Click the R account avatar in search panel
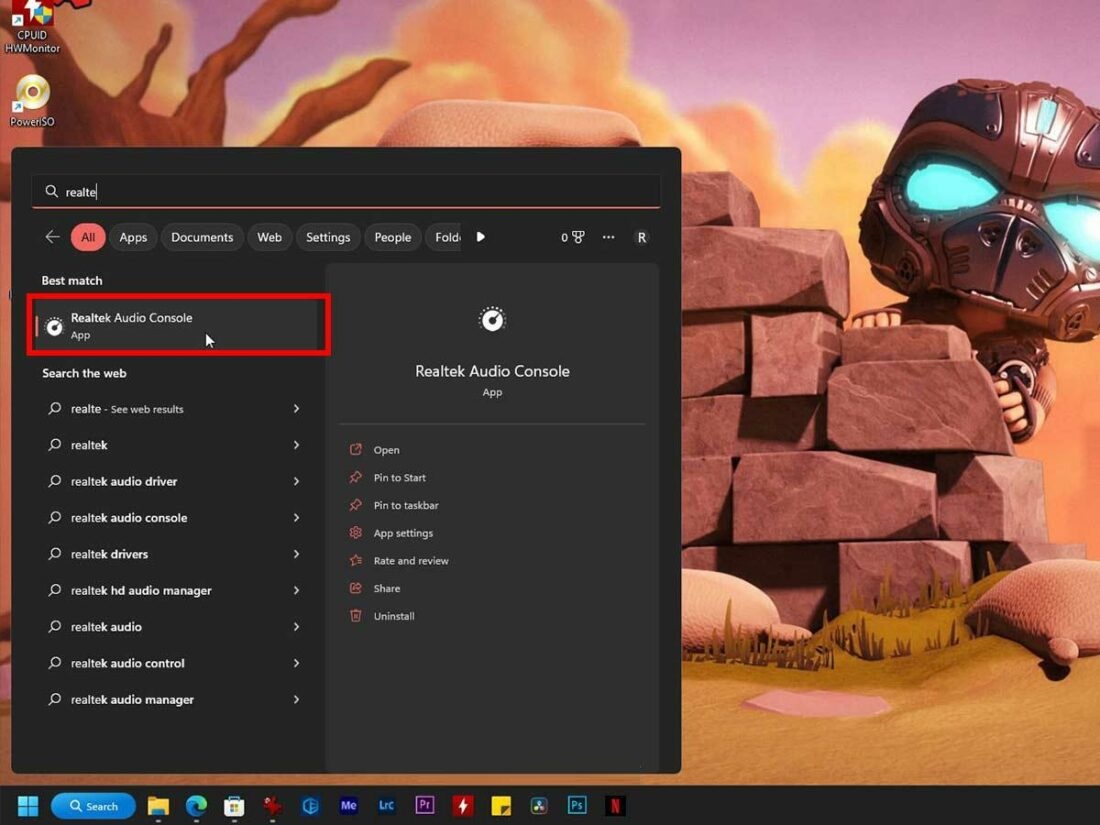The image size is (1100, 825). (641, 237)
